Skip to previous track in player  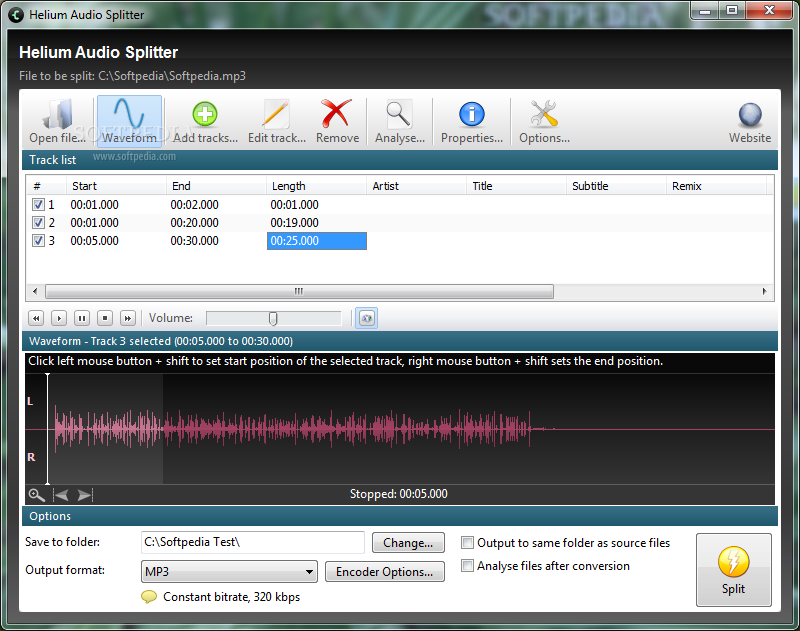coord(36,318)
